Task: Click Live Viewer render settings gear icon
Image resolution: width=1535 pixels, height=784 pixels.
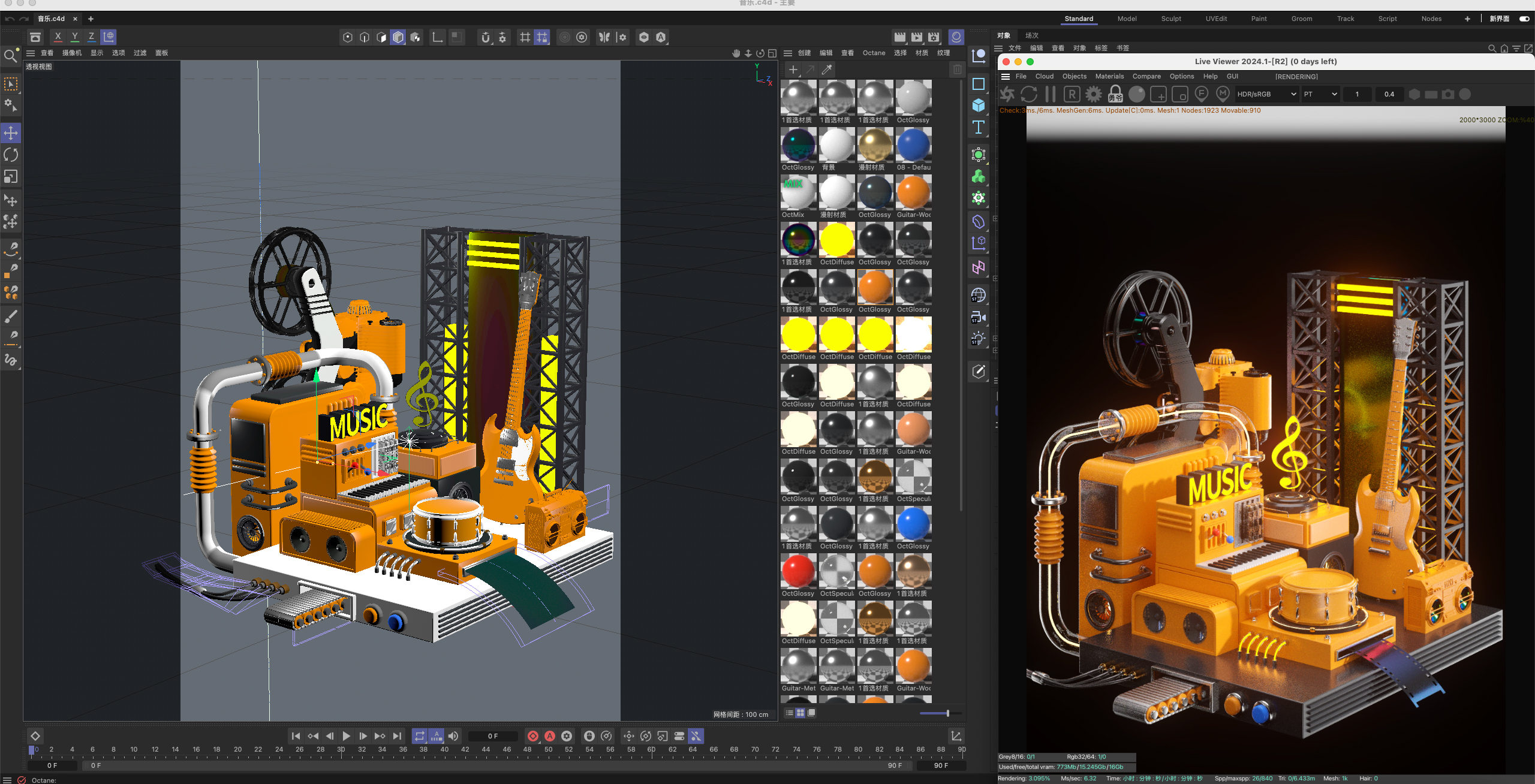Action: tap(1094, 94)
